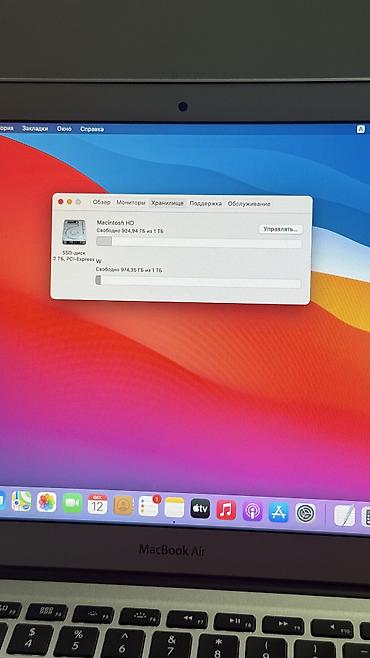Click the Macintosh HD storage usage bar
This screenshot has width=370, height=658.
tap(199, 242)
